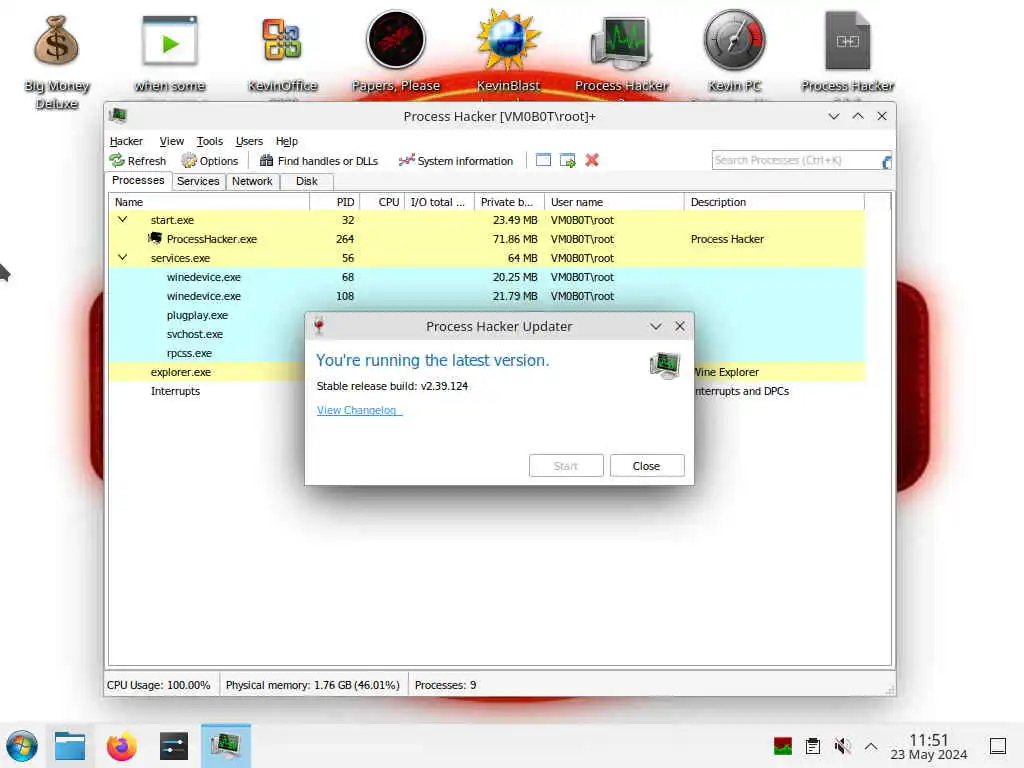
Task: Switch to the Network tab
Action: click(252, 181)
